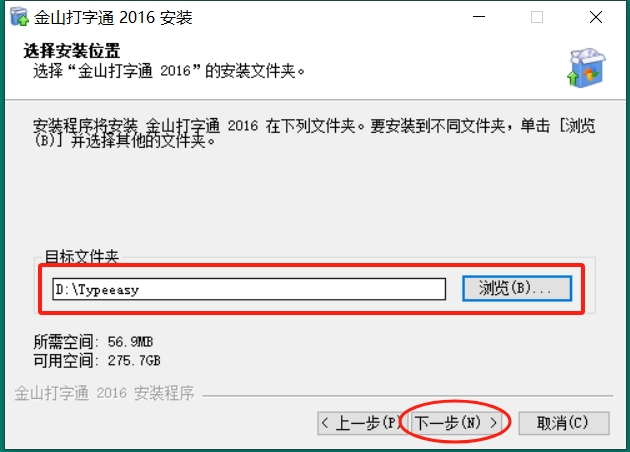Click the 所需空间 56.9MB label

click(93, 342)
